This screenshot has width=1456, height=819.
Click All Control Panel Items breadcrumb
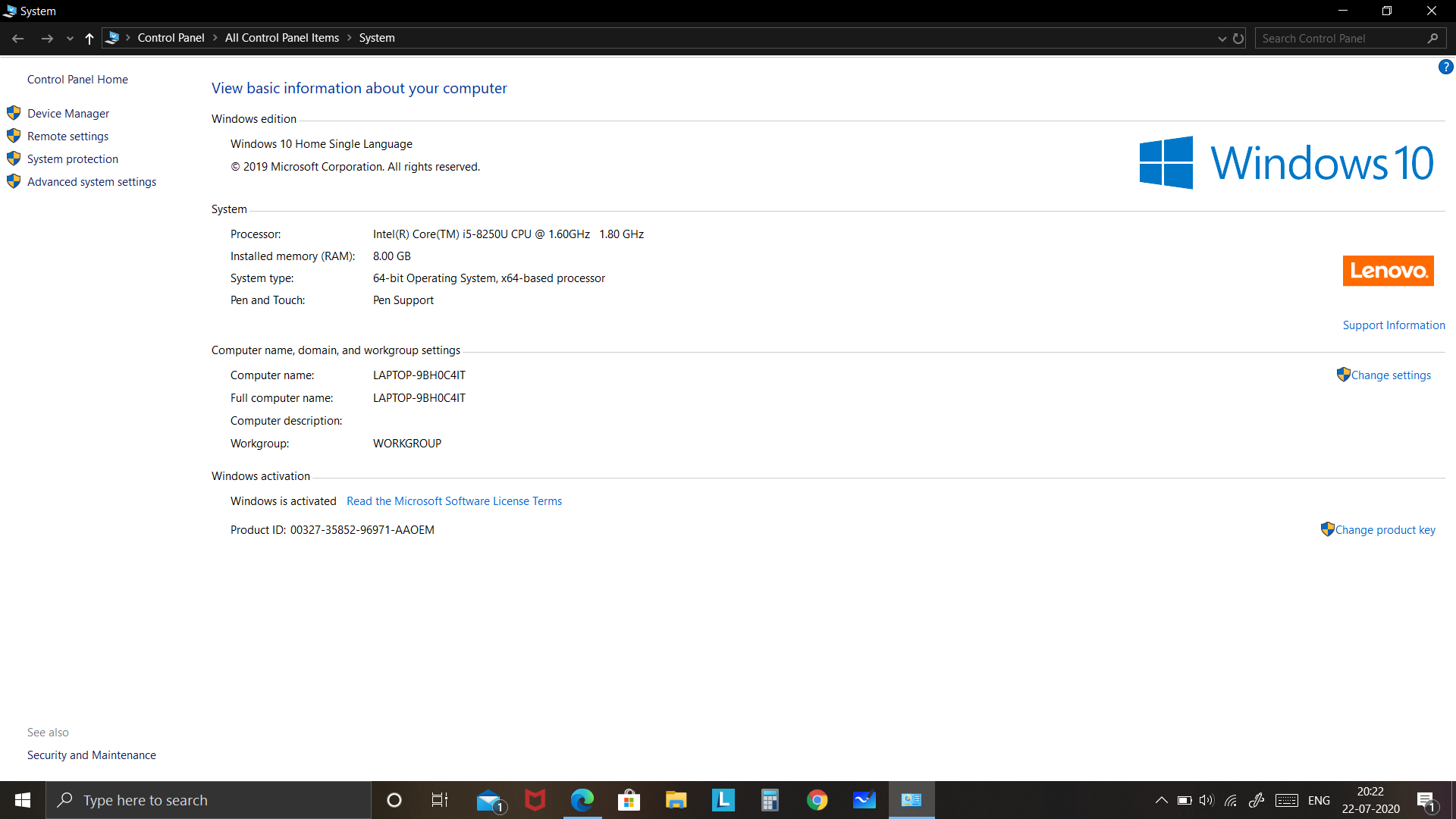pos(281,38)
